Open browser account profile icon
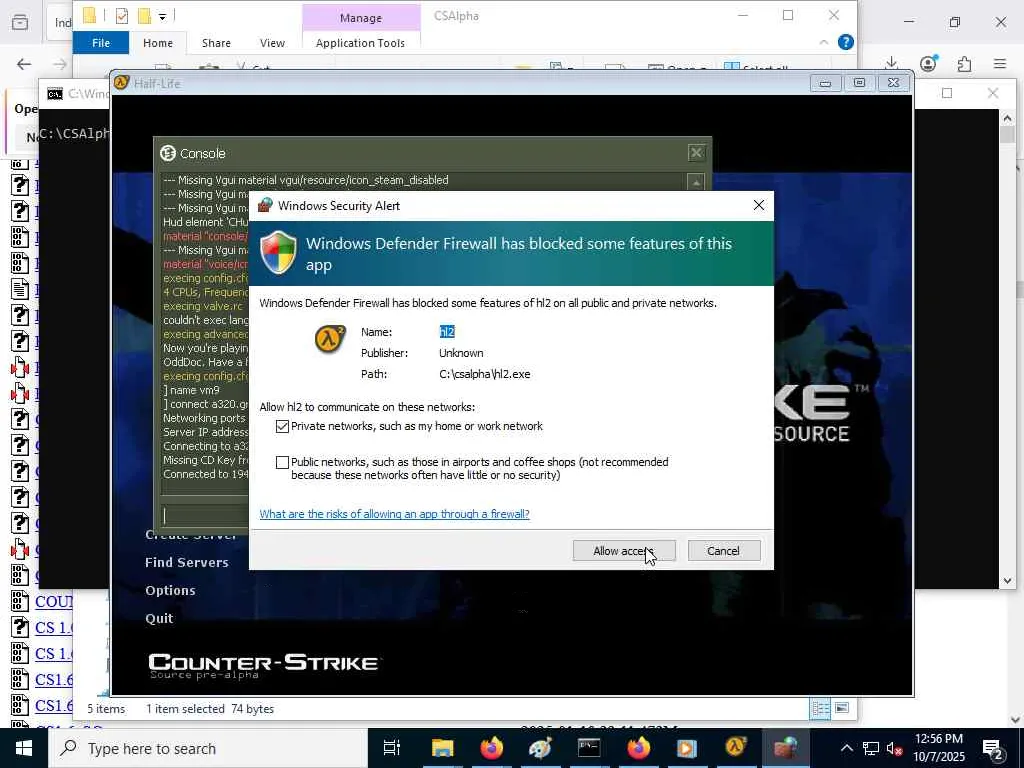1024x768 pixels. point(928,63)
